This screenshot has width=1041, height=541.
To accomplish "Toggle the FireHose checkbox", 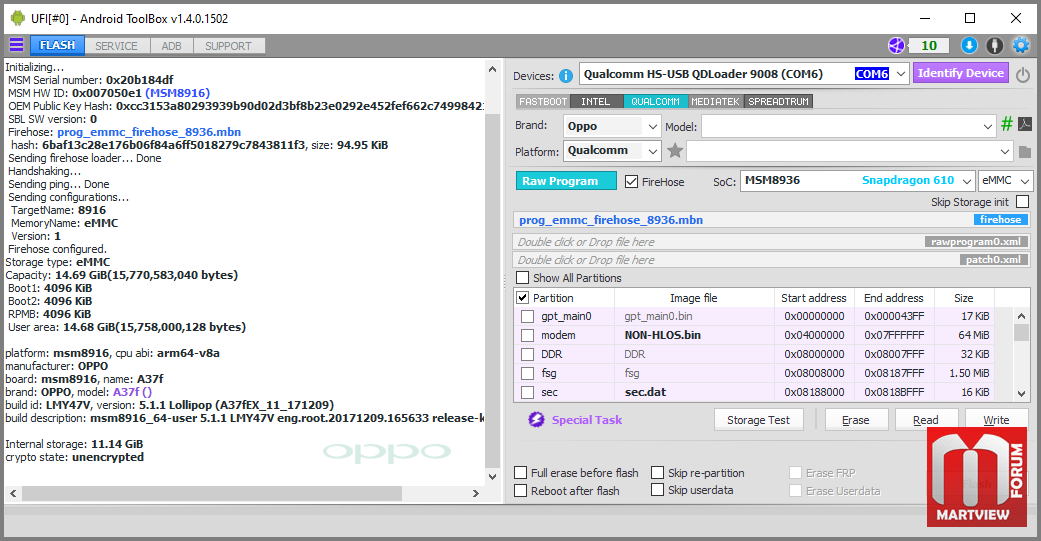I will click(x=631, y=181).
